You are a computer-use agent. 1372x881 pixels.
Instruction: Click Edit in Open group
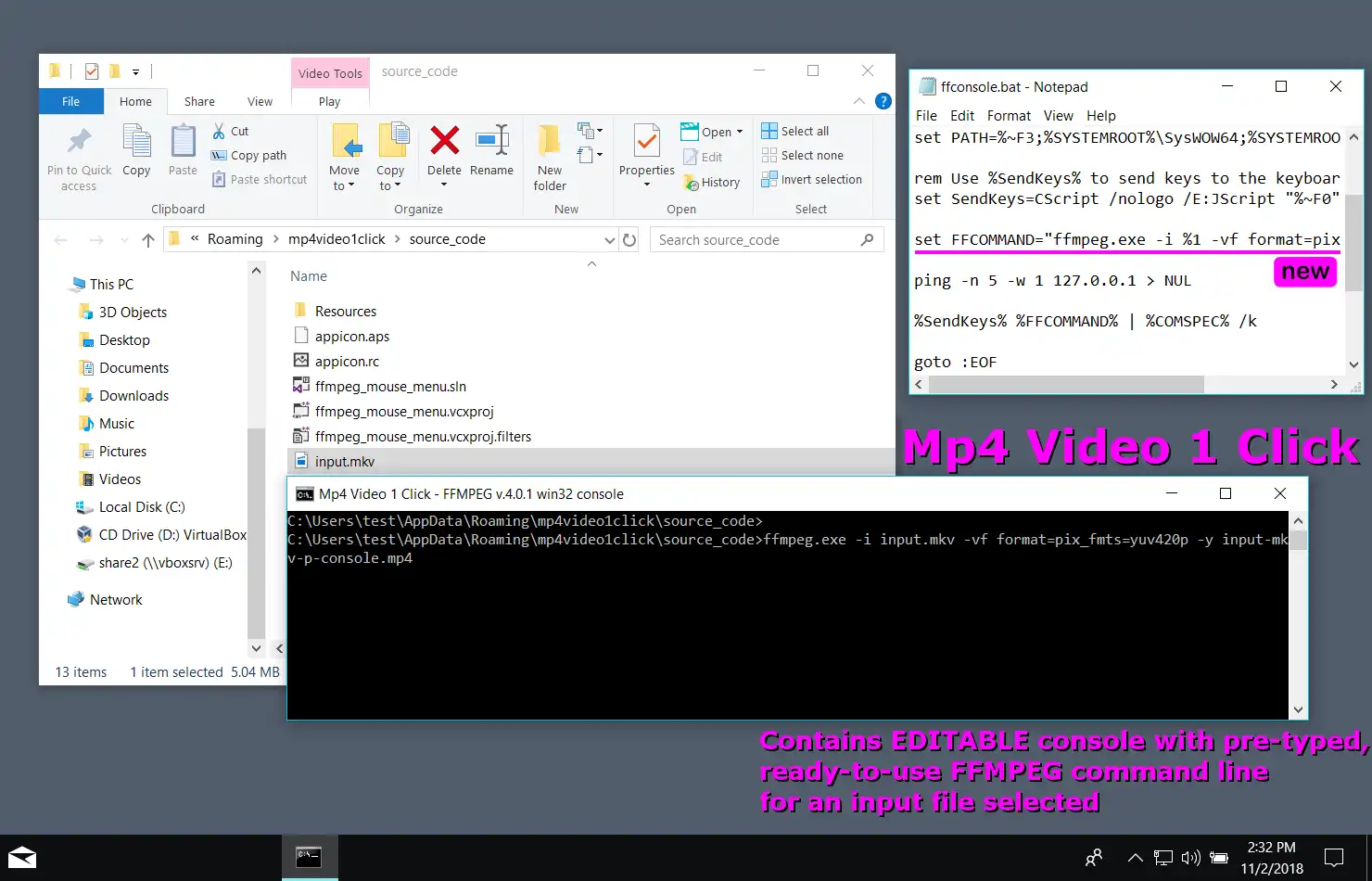click(x=703, y=157)
